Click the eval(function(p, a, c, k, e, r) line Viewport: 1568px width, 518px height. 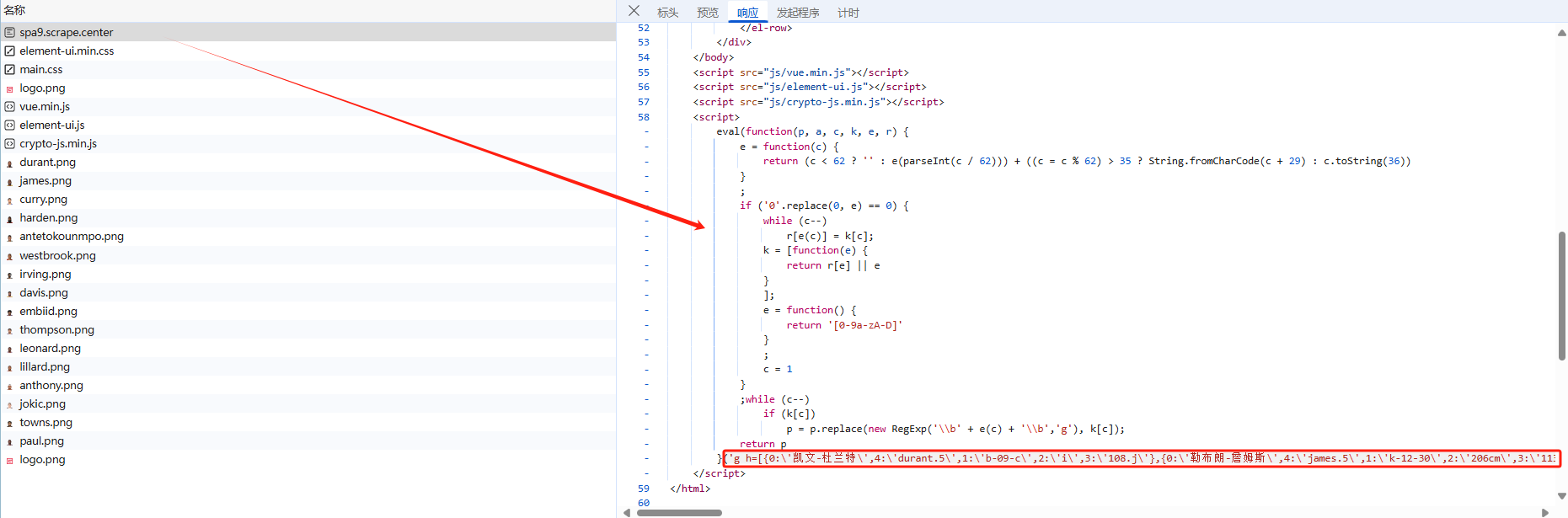tap(812, 131)
